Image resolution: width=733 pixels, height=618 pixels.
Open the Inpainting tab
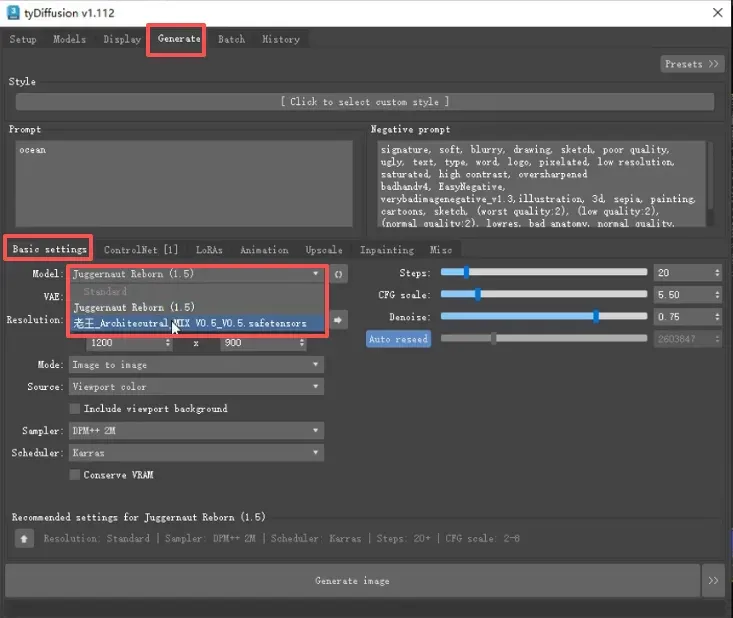click(387, 250)
